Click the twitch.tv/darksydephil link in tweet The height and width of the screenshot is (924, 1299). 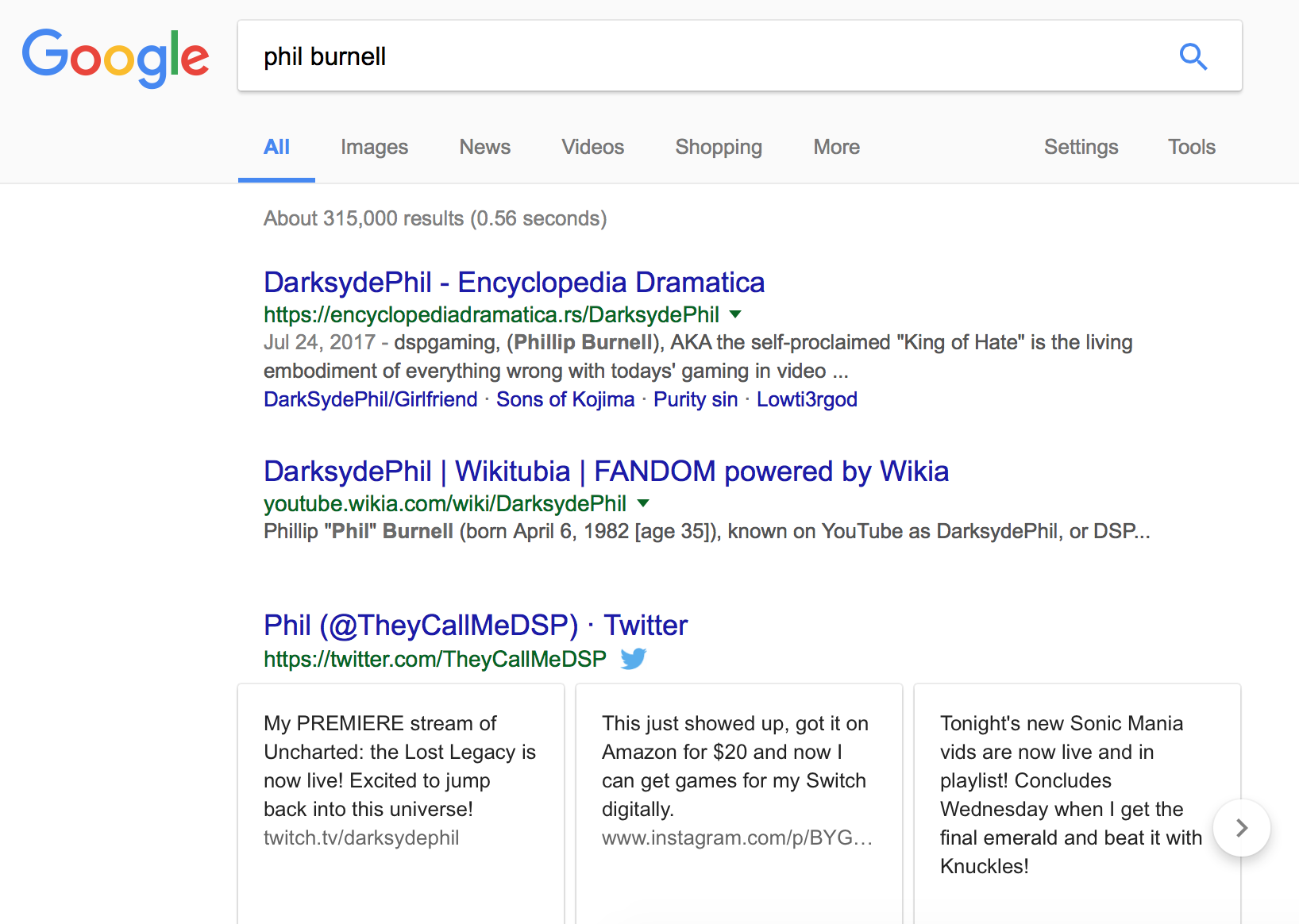pos(361,838)
